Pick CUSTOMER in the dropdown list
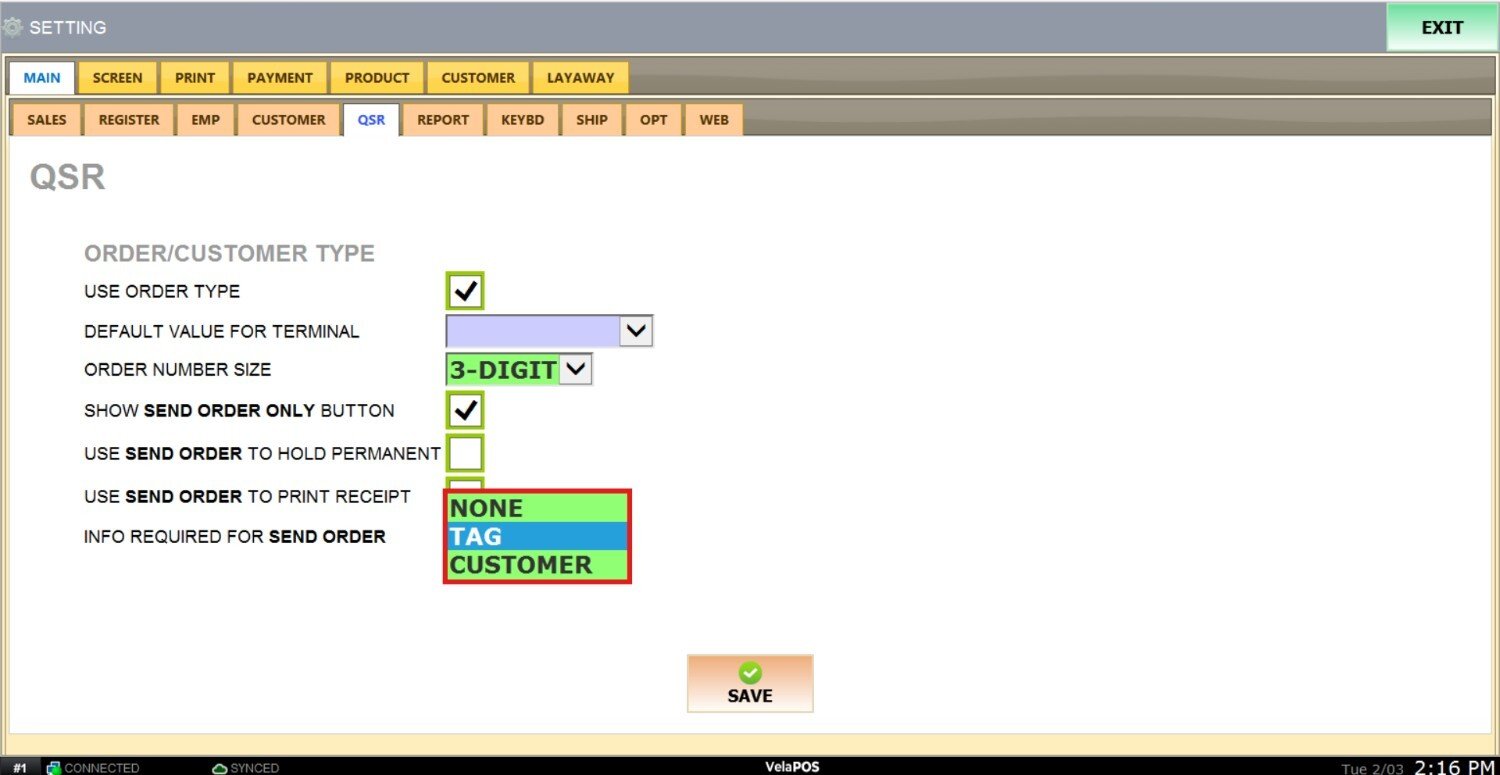 (x=537, y=565)
